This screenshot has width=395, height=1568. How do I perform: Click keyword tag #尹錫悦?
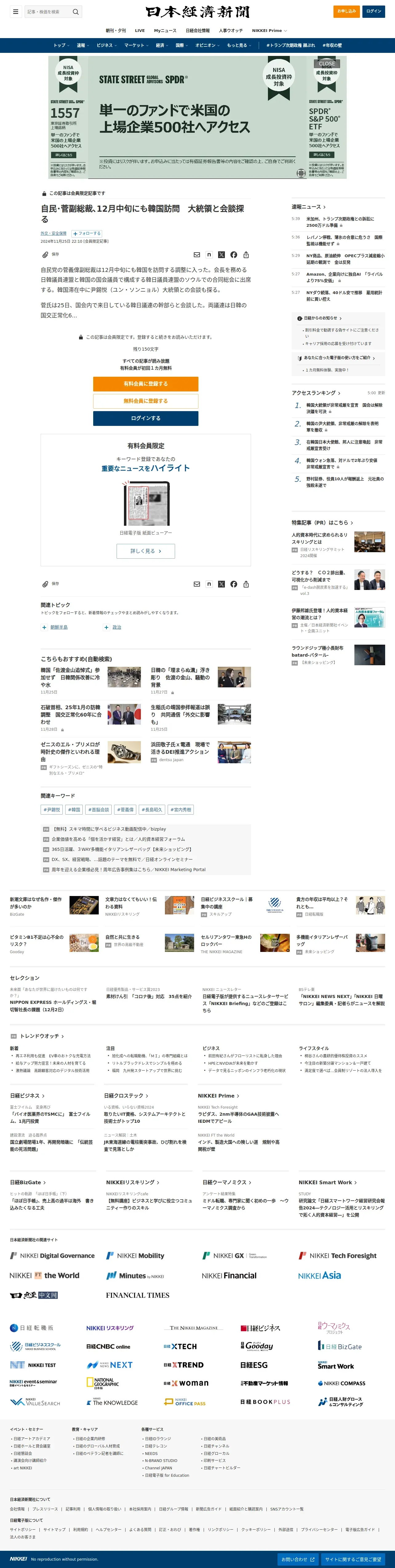(x=52, y=810)
